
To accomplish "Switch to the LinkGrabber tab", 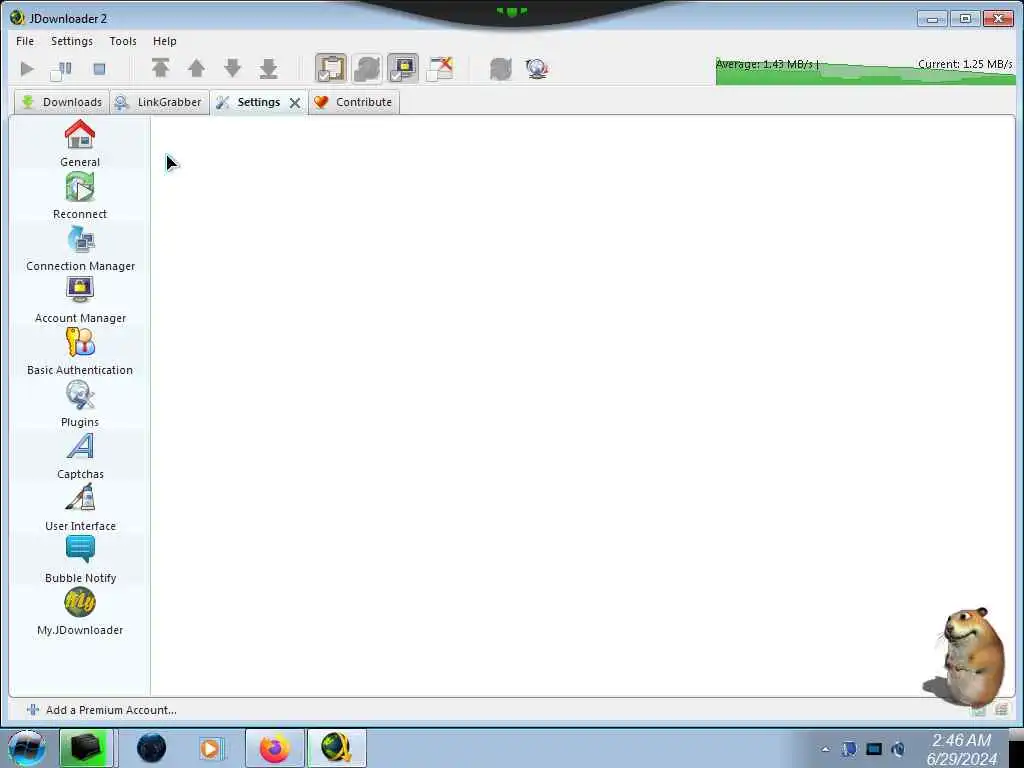I will (x=159, y=102).
